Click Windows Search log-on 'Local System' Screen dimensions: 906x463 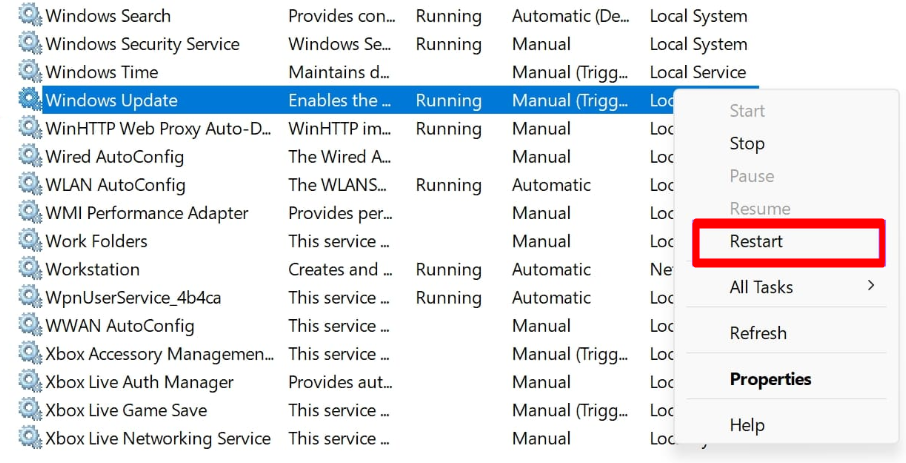699,16
